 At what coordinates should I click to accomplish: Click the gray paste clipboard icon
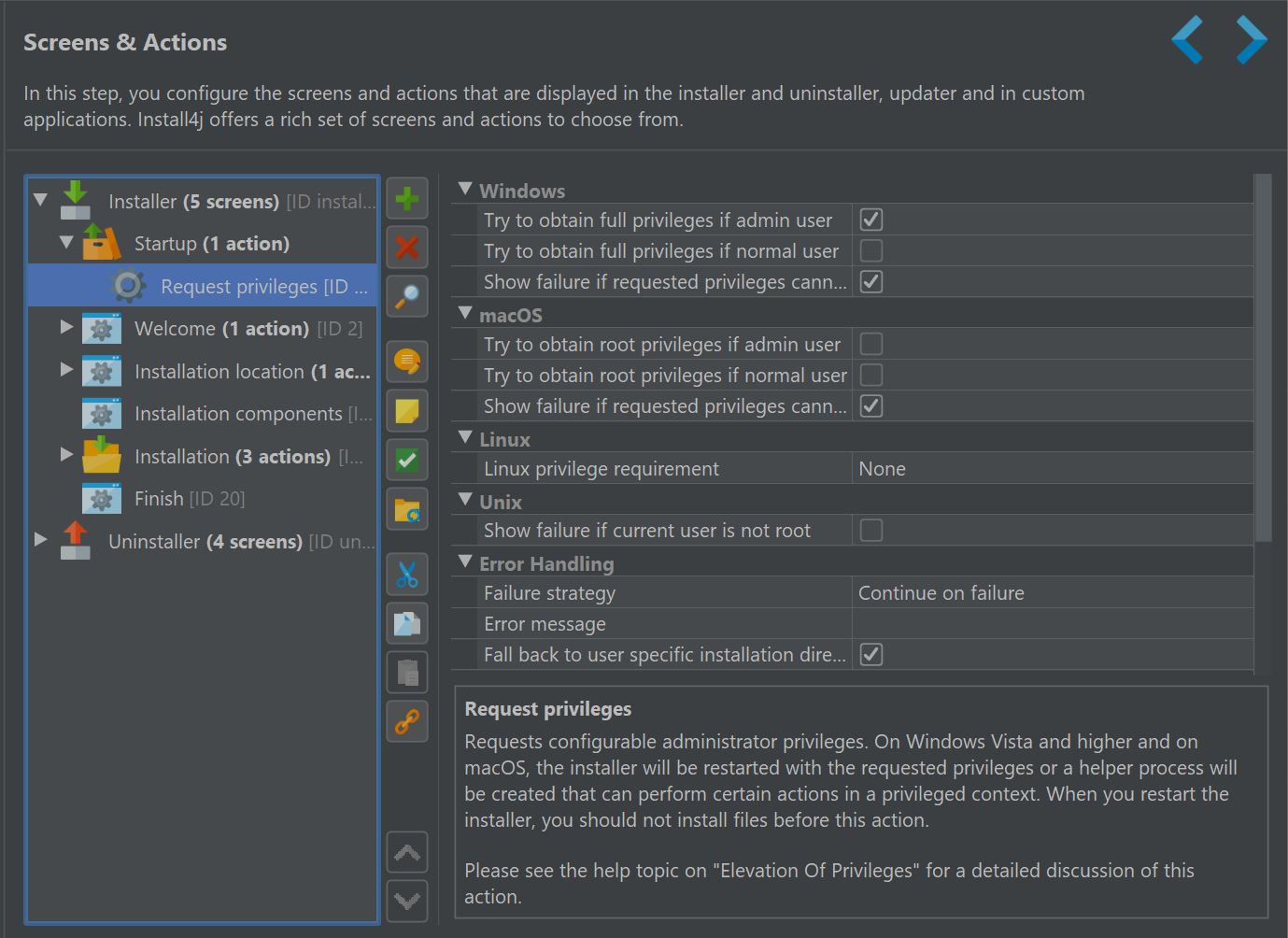coord(407,672)
